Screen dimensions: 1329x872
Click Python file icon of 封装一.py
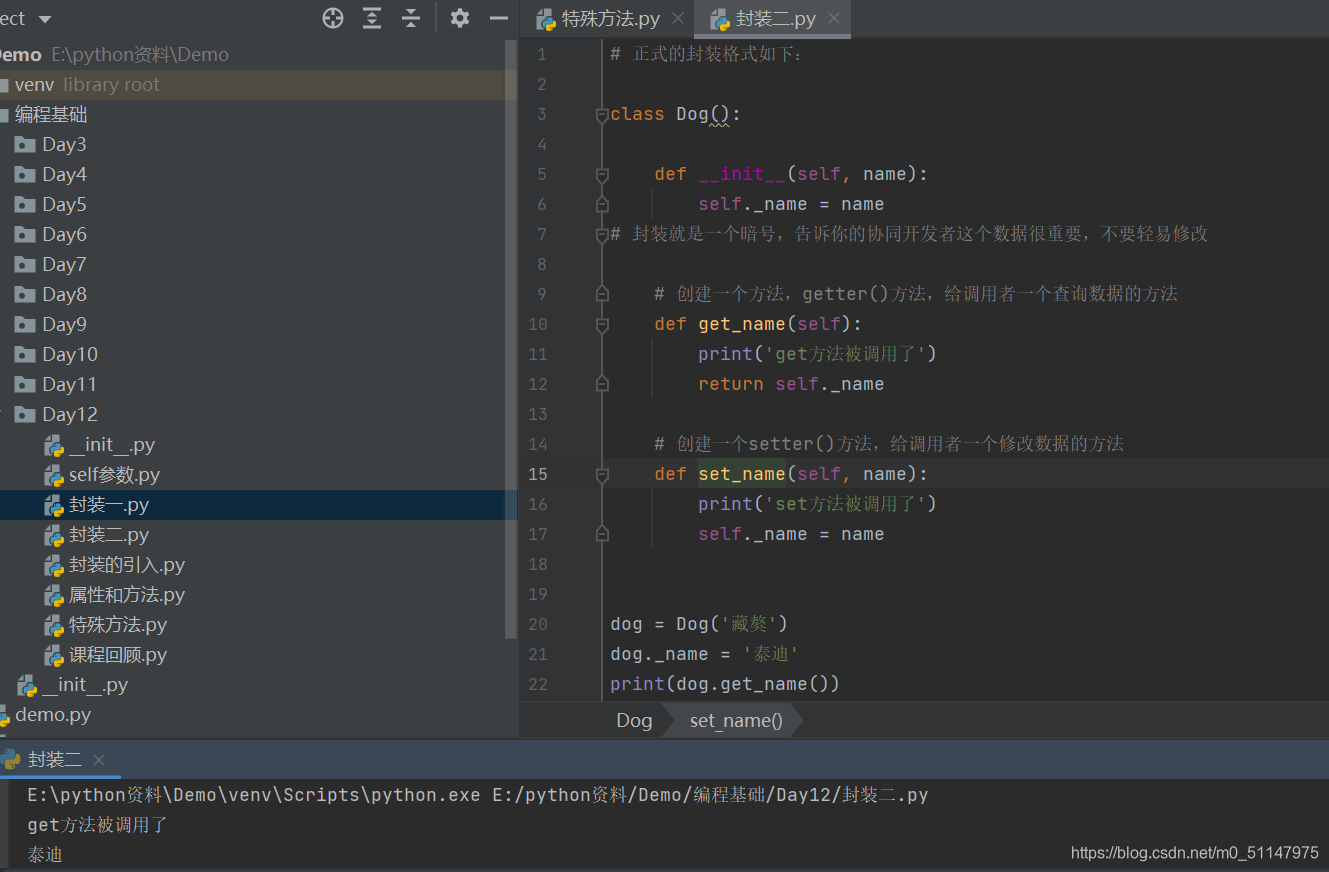coord(54,505)
